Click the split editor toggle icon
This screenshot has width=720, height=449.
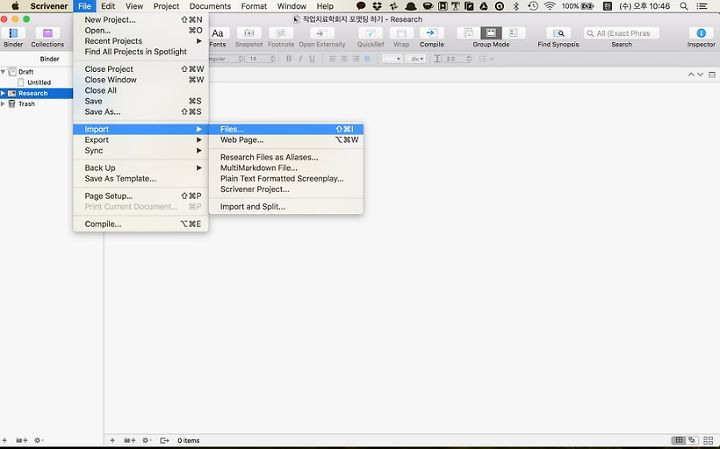(712, 74)
